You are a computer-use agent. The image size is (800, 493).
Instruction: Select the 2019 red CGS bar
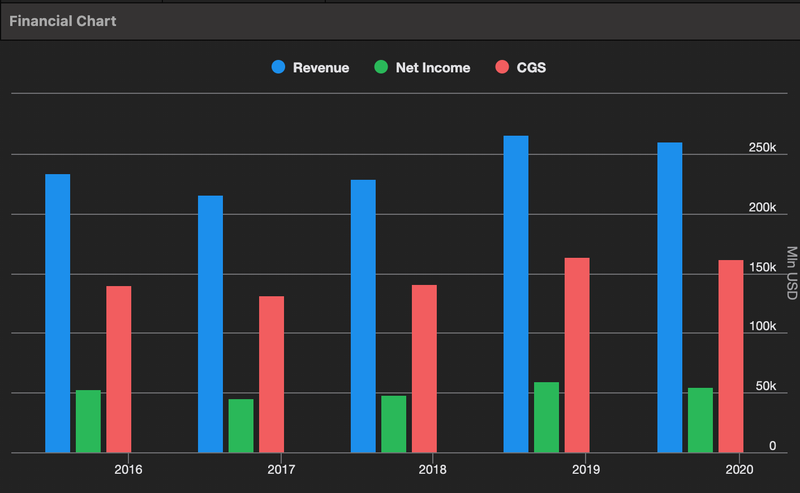pyautogui.click(x=577, y=355)
